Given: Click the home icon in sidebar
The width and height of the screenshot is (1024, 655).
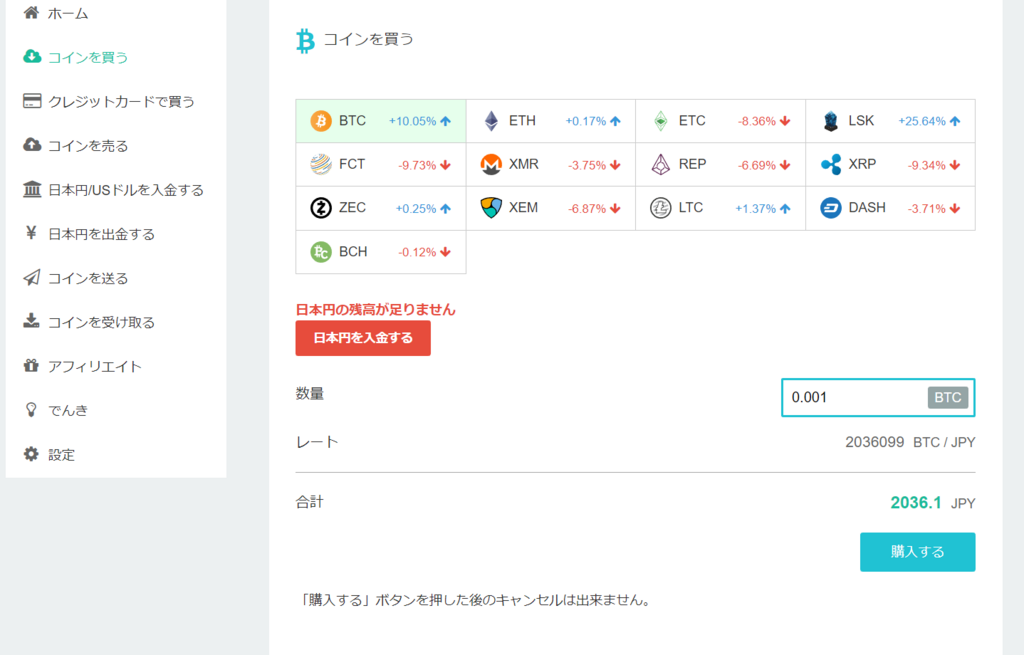Looking at the screenshot, I should click(31, 12).
